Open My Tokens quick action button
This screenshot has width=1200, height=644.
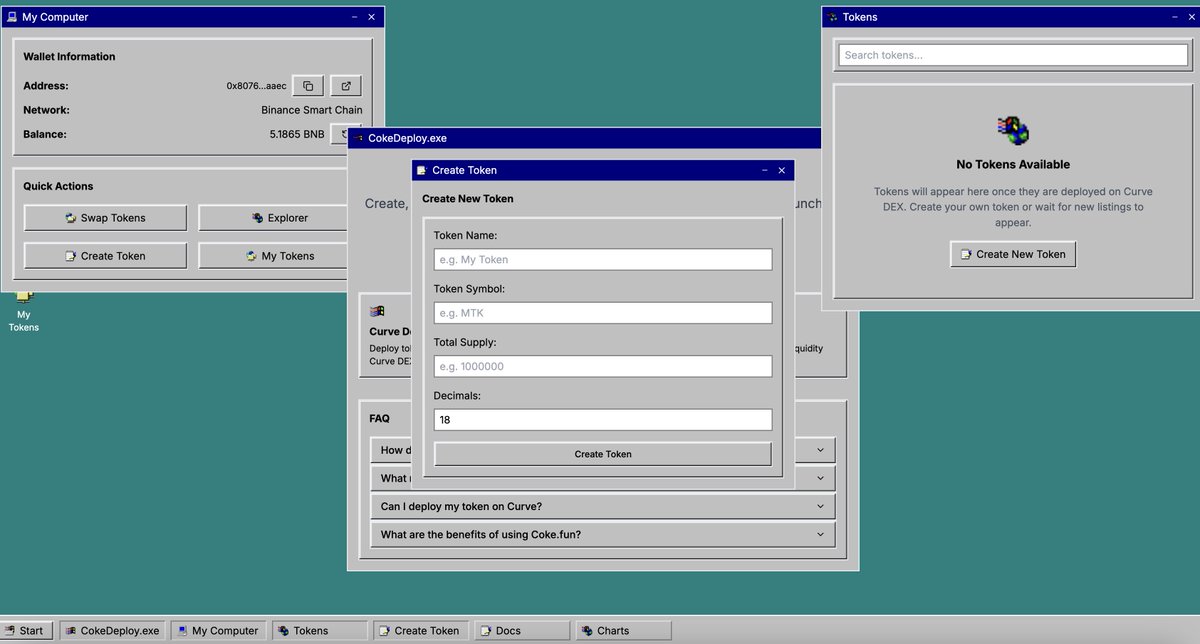[x=274, y=256]
